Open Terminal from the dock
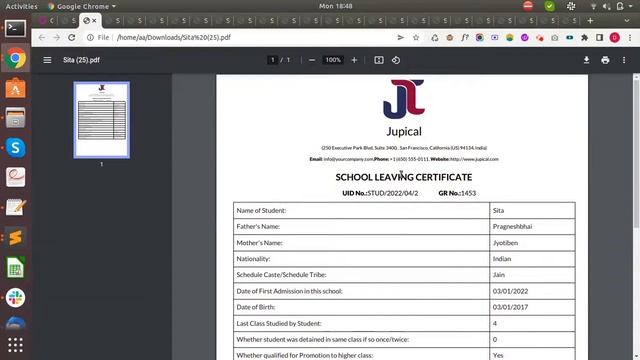The height and width of the screenshot is (360, 640). tap(16, 29)
